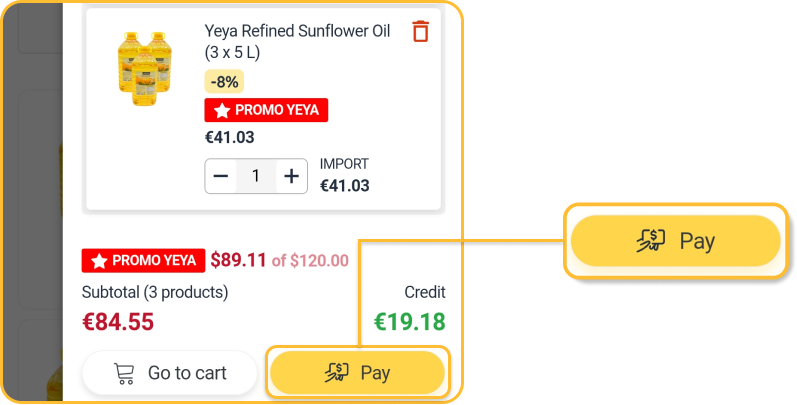
Task: Click the star icon in the PROMO YEYA badge above Subtotal
Action: click(x=99, y=261)
